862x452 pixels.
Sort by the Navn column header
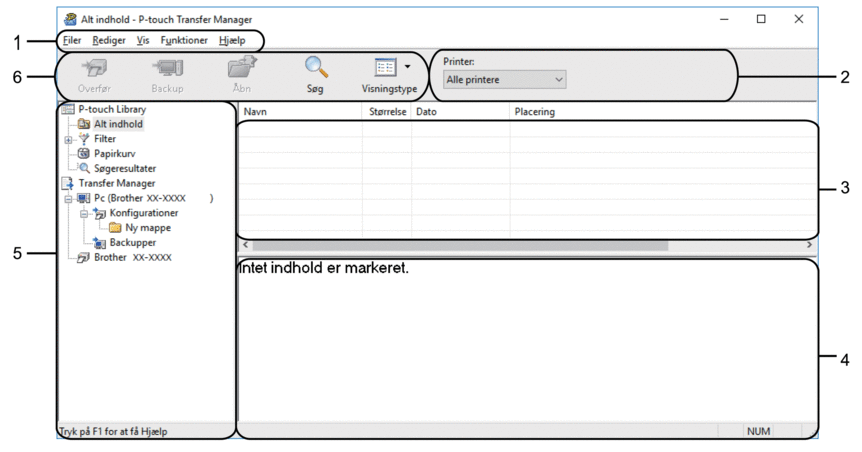(300, 112)
